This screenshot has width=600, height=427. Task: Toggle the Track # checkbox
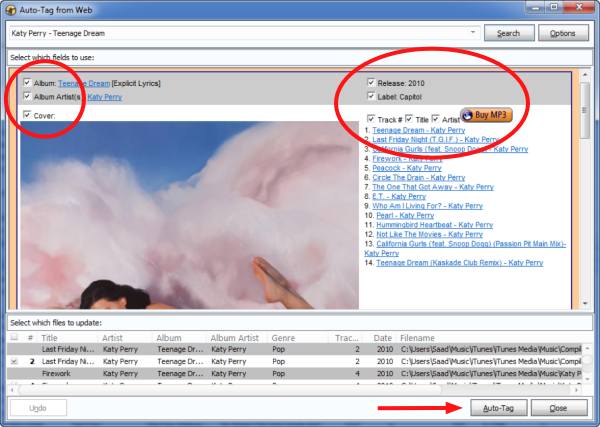point(371,118)
